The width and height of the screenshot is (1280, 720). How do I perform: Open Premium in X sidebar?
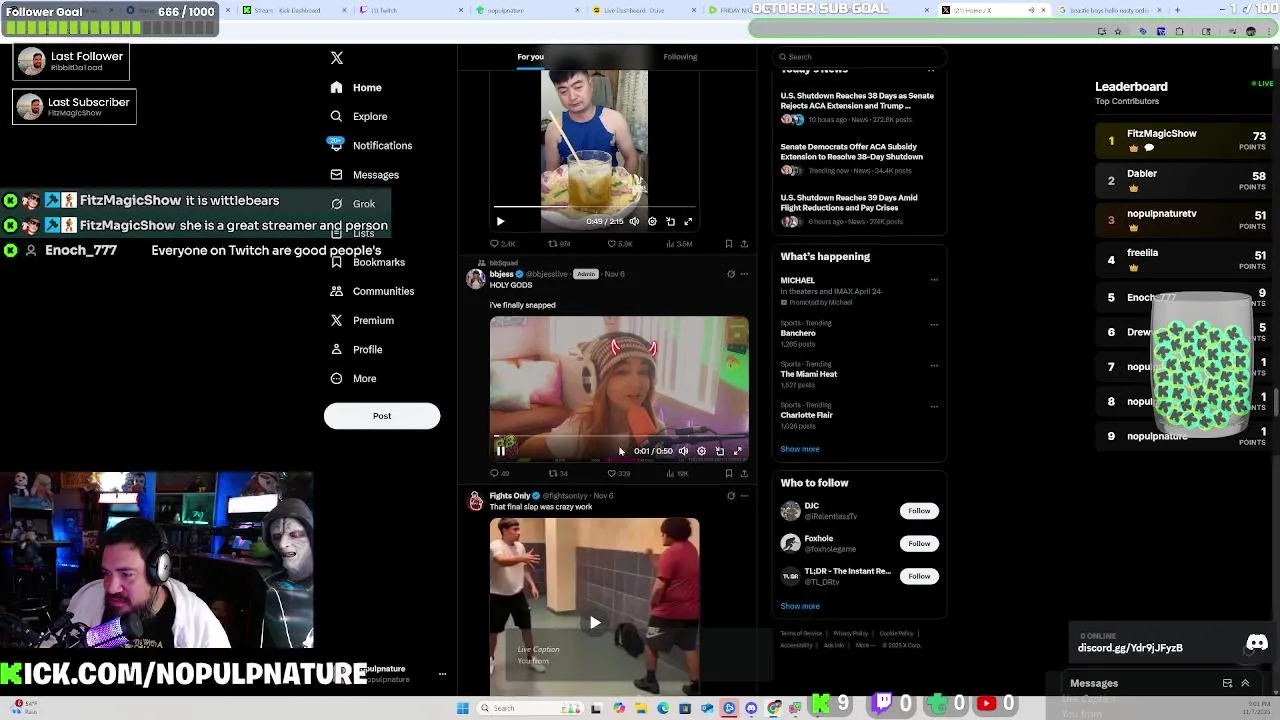coord(361,320)
